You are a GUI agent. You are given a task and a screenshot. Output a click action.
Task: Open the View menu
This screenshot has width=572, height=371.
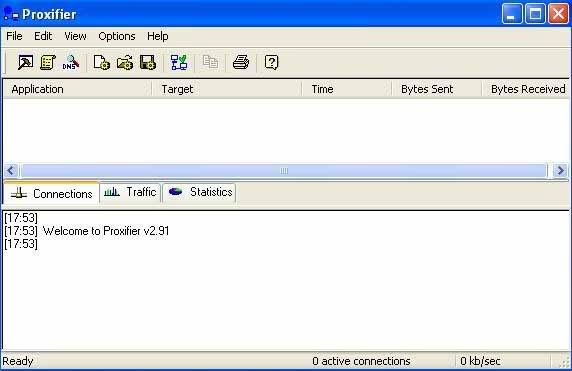point(75,36)
